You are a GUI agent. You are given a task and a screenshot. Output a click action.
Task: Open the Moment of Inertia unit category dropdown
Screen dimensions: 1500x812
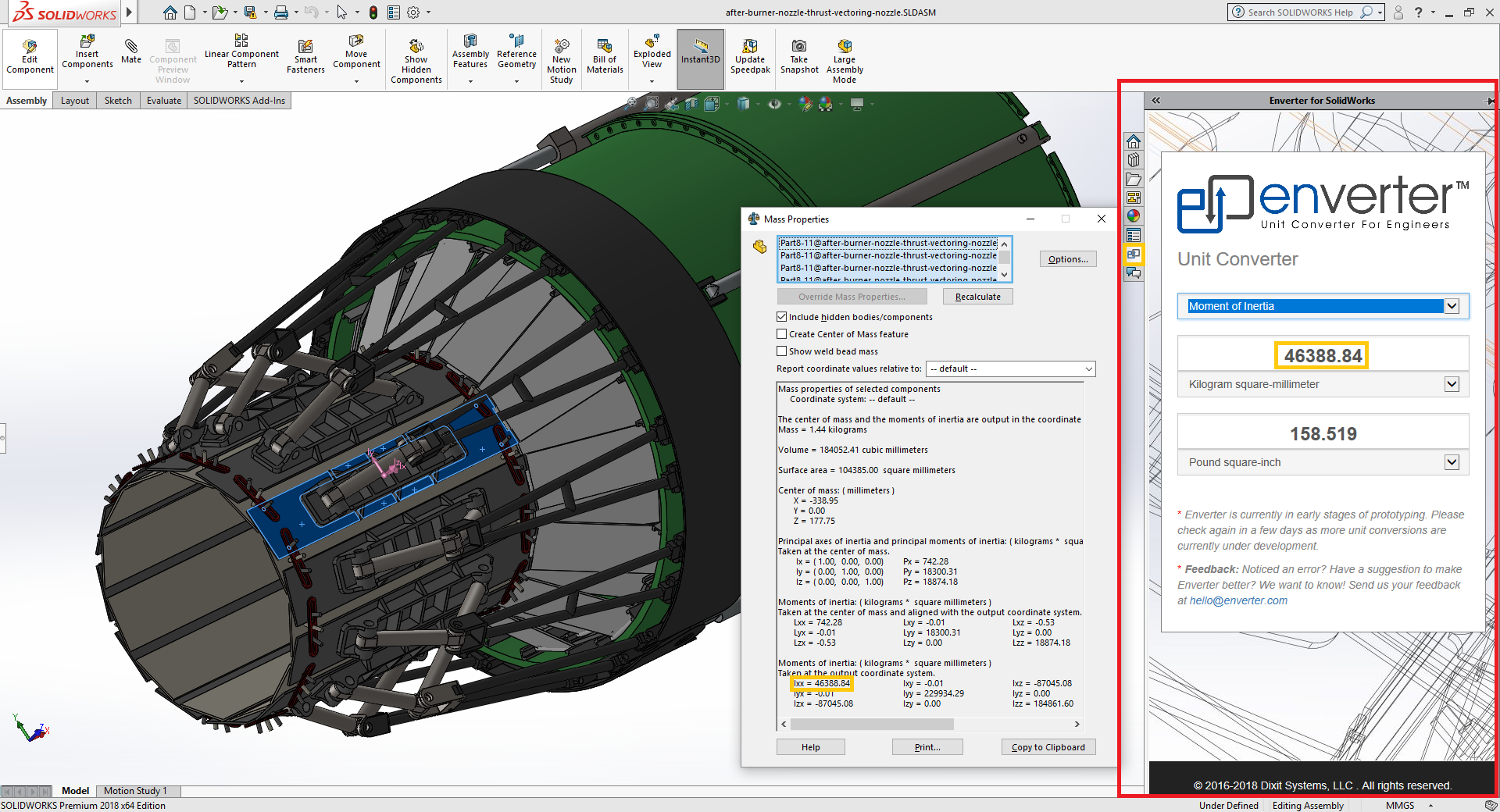coord(1452,306)
